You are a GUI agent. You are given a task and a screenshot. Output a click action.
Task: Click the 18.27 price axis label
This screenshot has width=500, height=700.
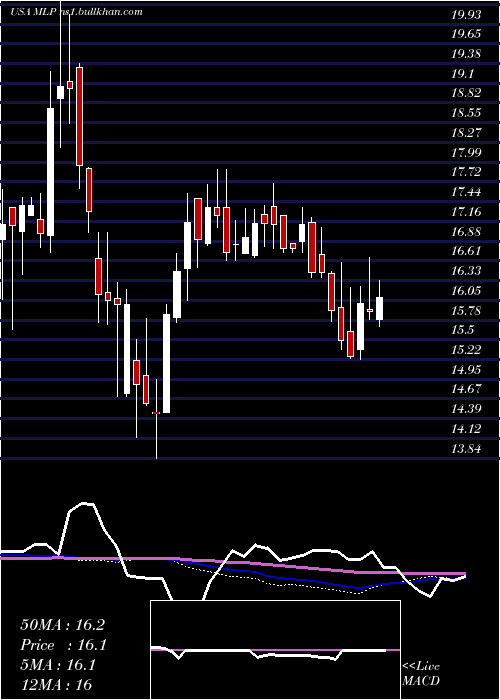tap(467, 133)
